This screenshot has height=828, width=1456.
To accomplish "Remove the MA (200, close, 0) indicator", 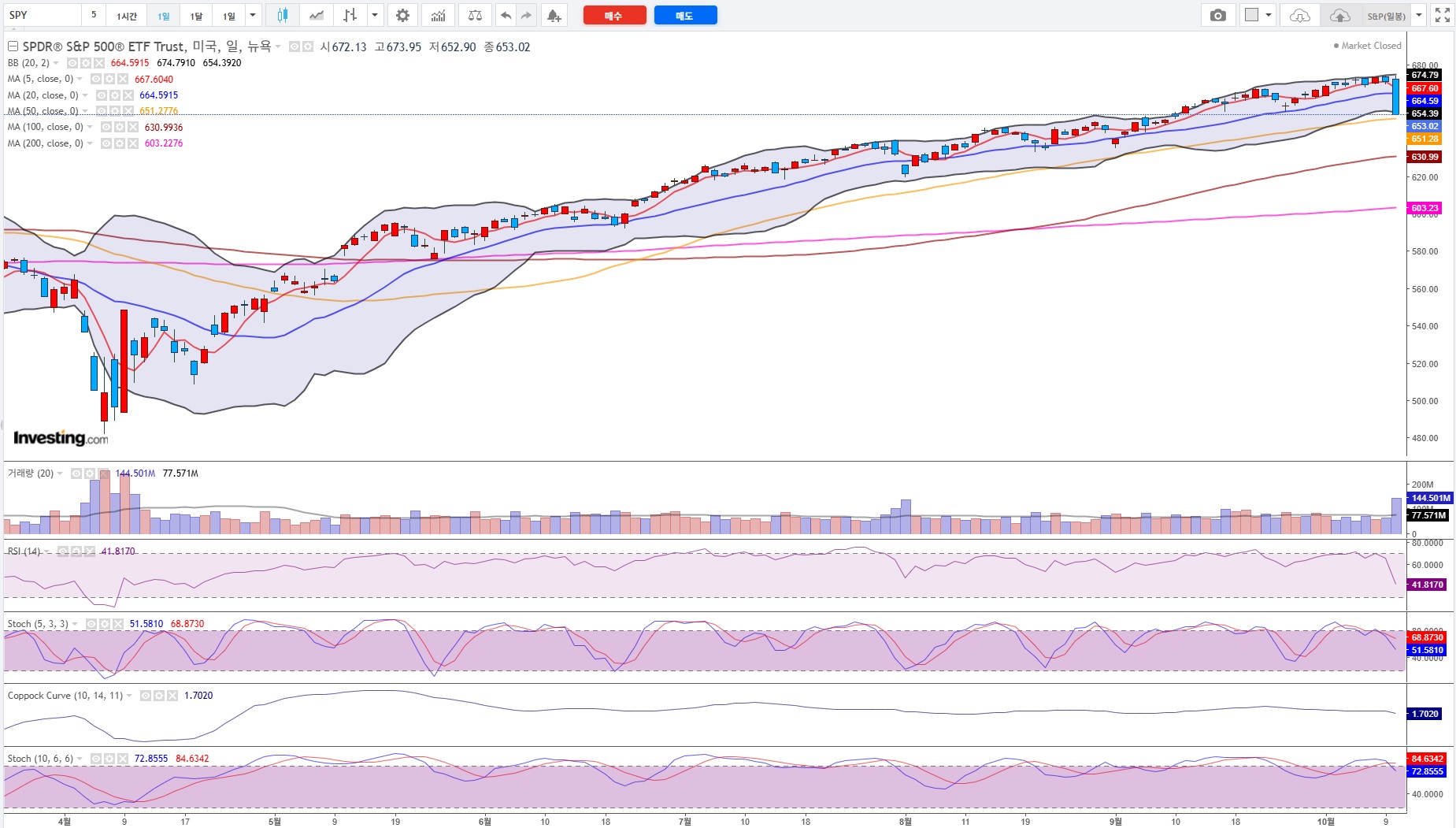I will (133, 143).
